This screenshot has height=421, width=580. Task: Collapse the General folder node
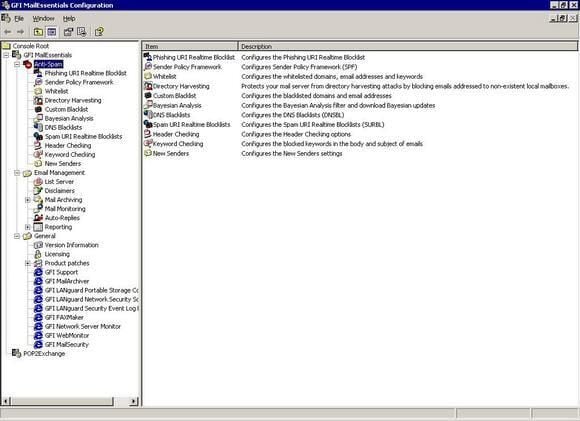tap(17, 236)
